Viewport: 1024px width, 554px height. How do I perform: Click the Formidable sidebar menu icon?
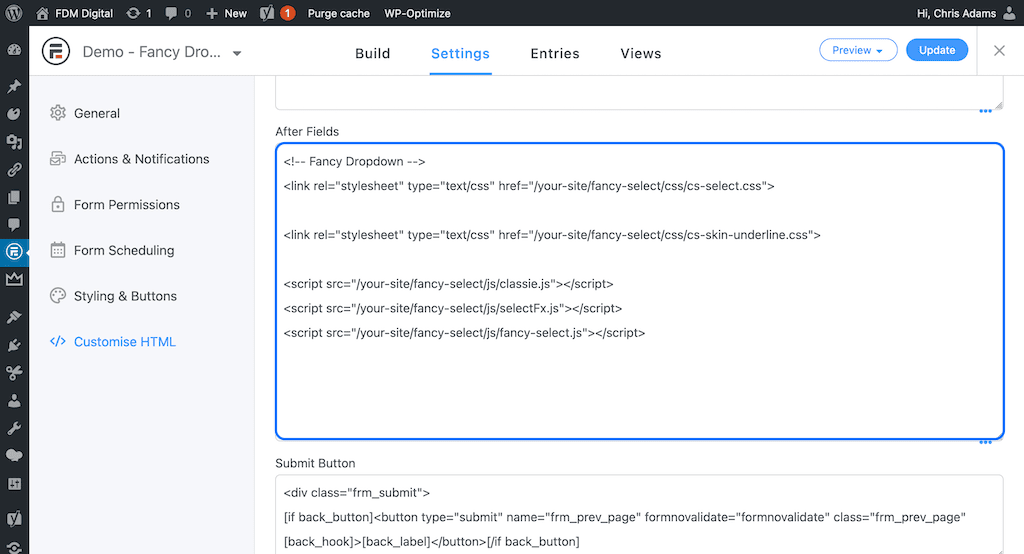14,251
